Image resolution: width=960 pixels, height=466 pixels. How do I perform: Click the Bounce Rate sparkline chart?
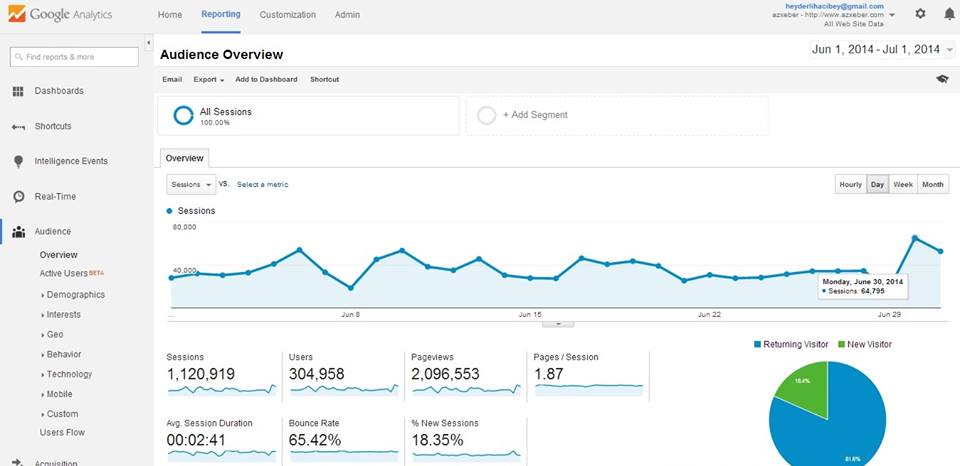coord(343,455)
